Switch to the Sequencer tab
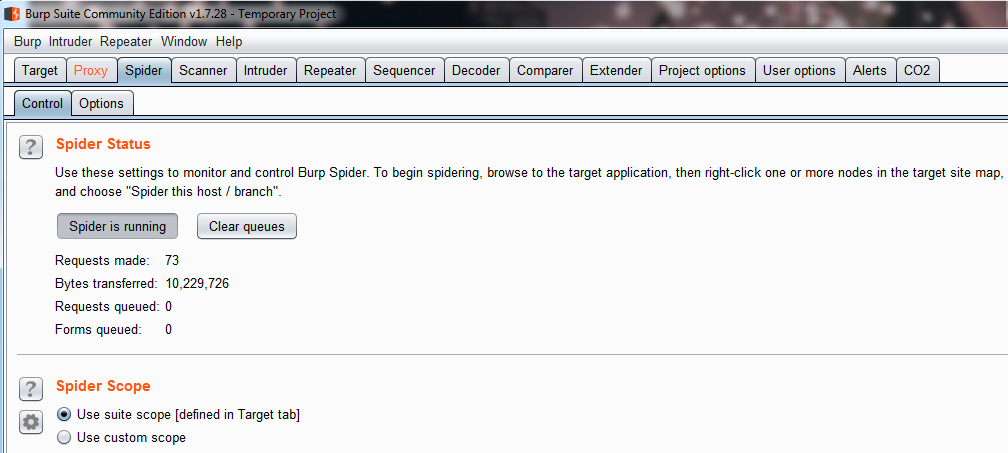The height and width of the screenshot is (453, 1008). (404, 71)
